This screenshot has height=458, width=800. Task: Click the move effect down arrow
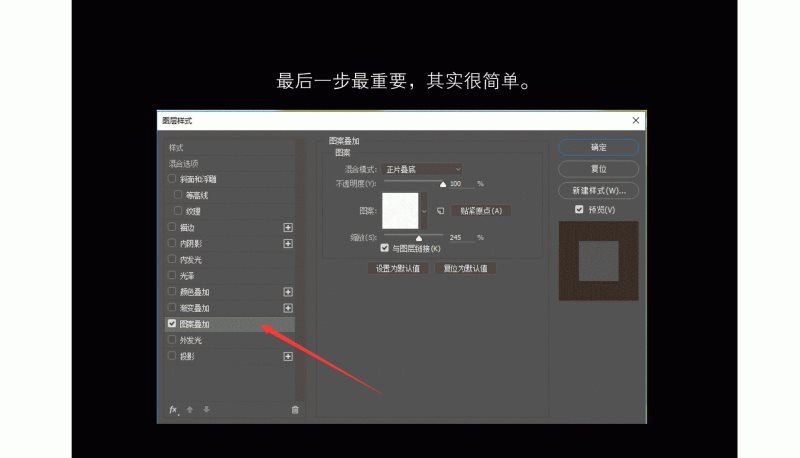click(x=206, y=410)
